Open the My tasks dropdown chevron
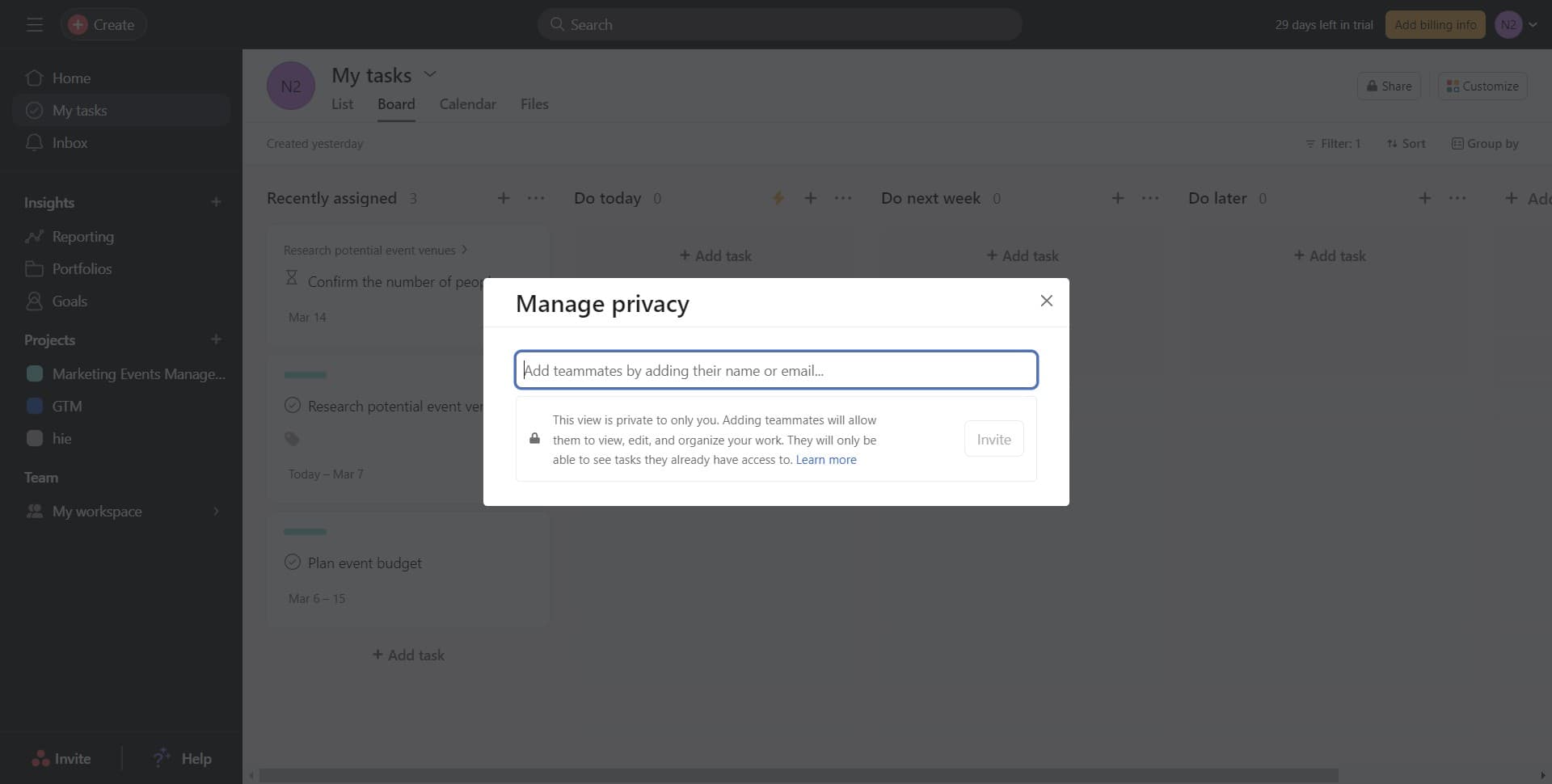 [430, 73]
